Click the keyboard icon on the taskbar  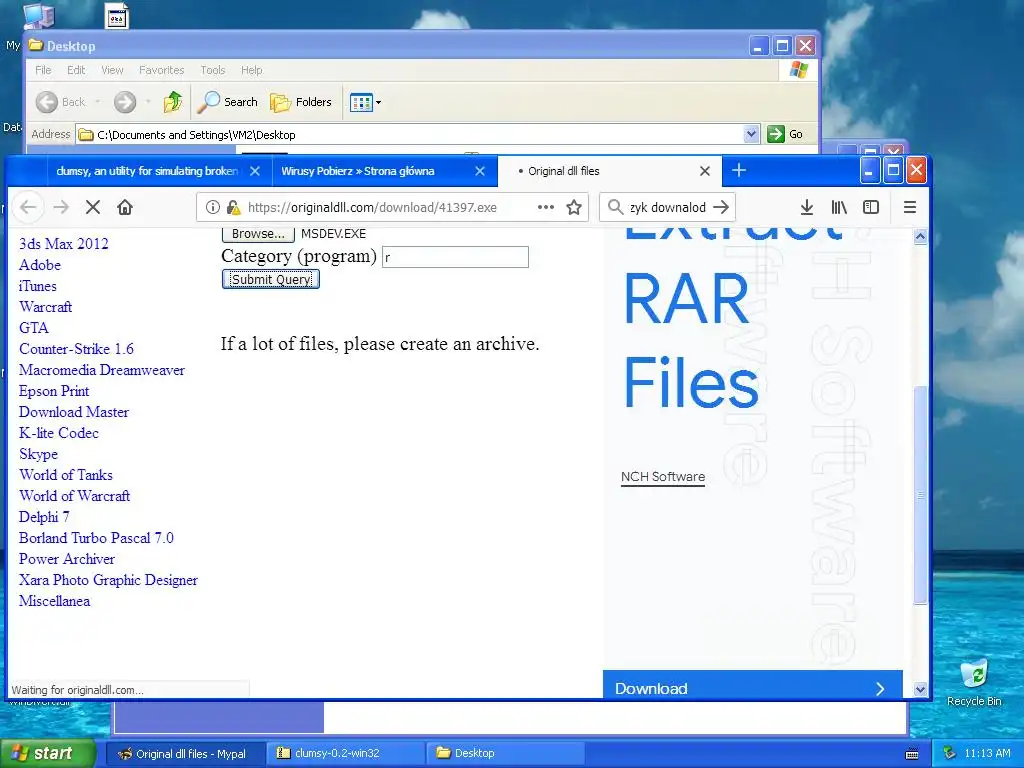[912, 754]
